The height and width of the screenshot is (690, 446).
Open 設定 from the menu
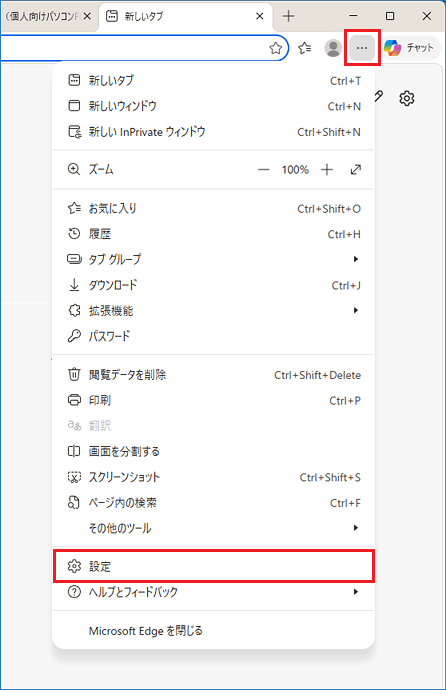[214, 566]
